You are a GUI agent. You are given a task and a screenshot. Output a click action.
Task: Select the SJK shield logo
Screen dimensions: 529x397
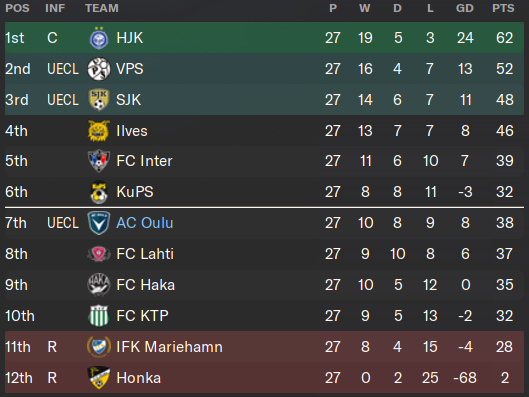pos(99,100)
